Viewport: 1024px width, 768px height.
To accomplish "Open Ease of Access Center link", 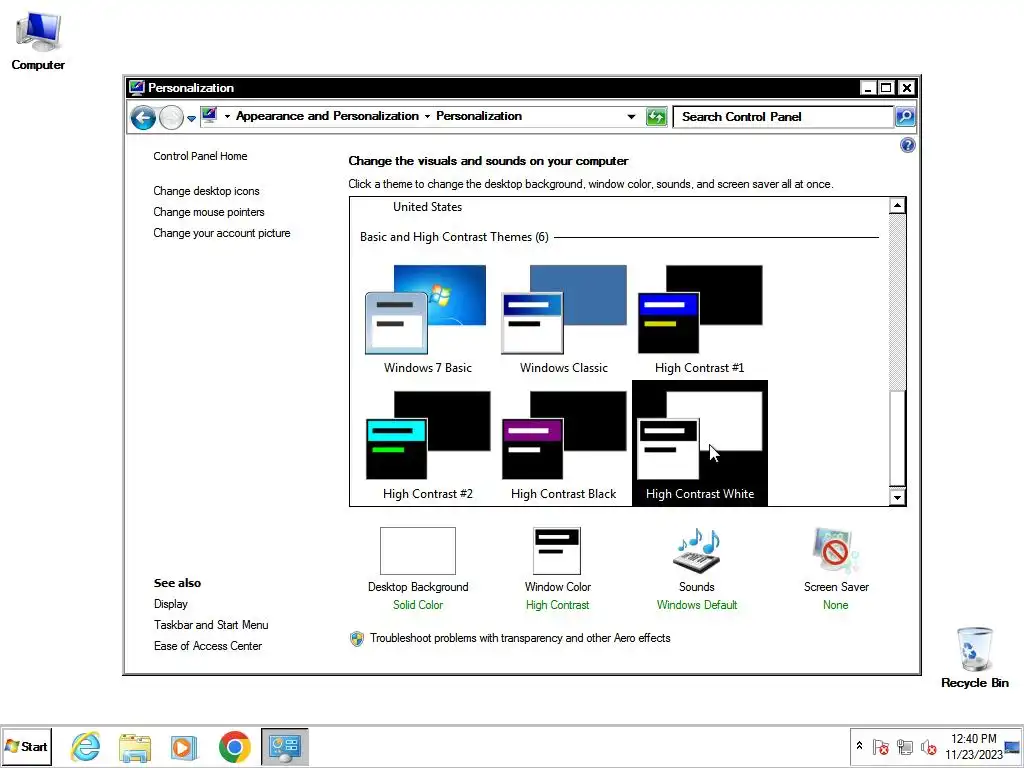I will 208,646.
